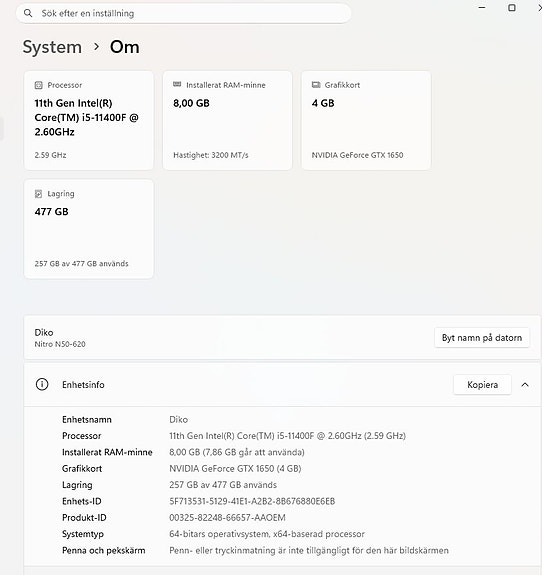Open the Grafikkort 4 GB card
This screenshot has width=542, height=575.
366,120
